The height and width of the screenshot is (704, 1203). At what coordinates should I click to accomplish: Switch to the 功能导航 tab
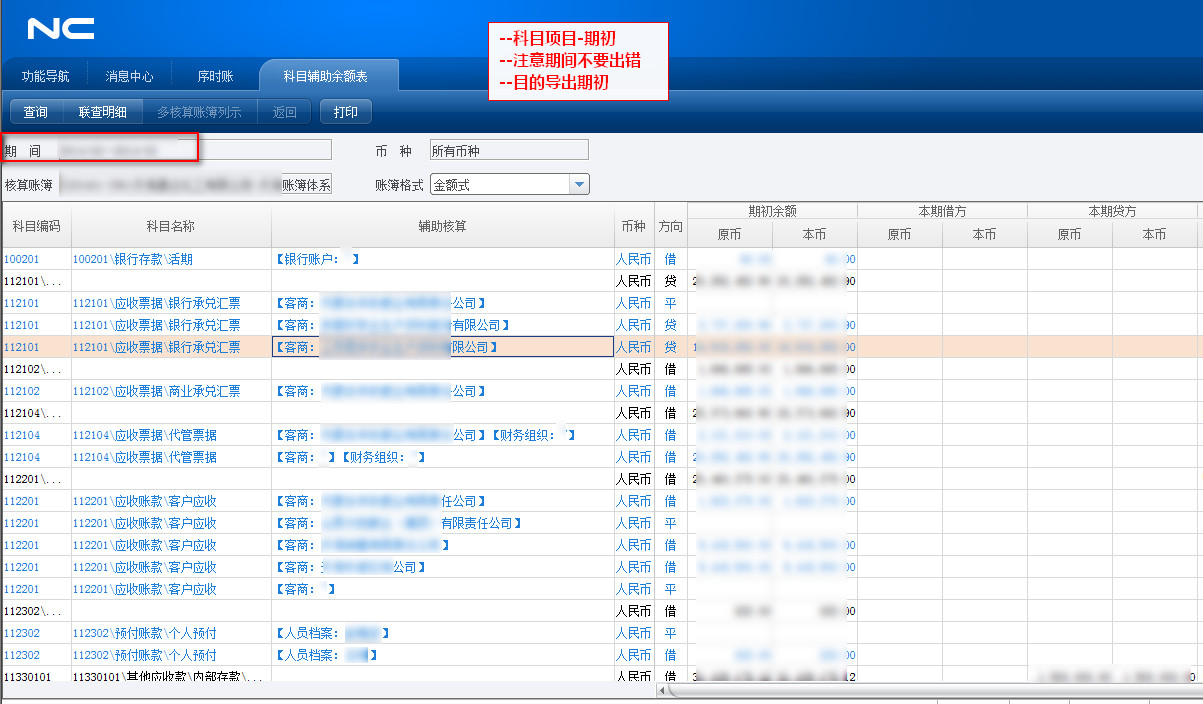(46, 76)
